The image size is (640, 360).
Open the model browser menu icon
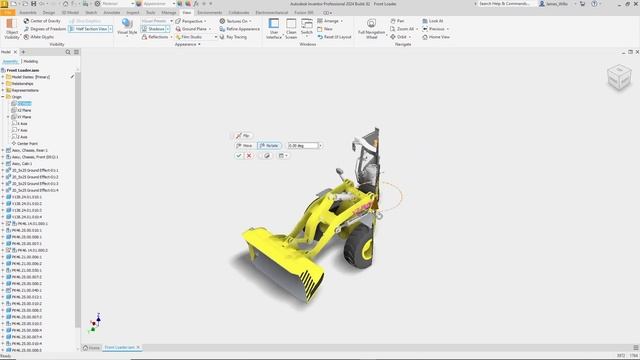pyautogui.click(x=76, y=52)
